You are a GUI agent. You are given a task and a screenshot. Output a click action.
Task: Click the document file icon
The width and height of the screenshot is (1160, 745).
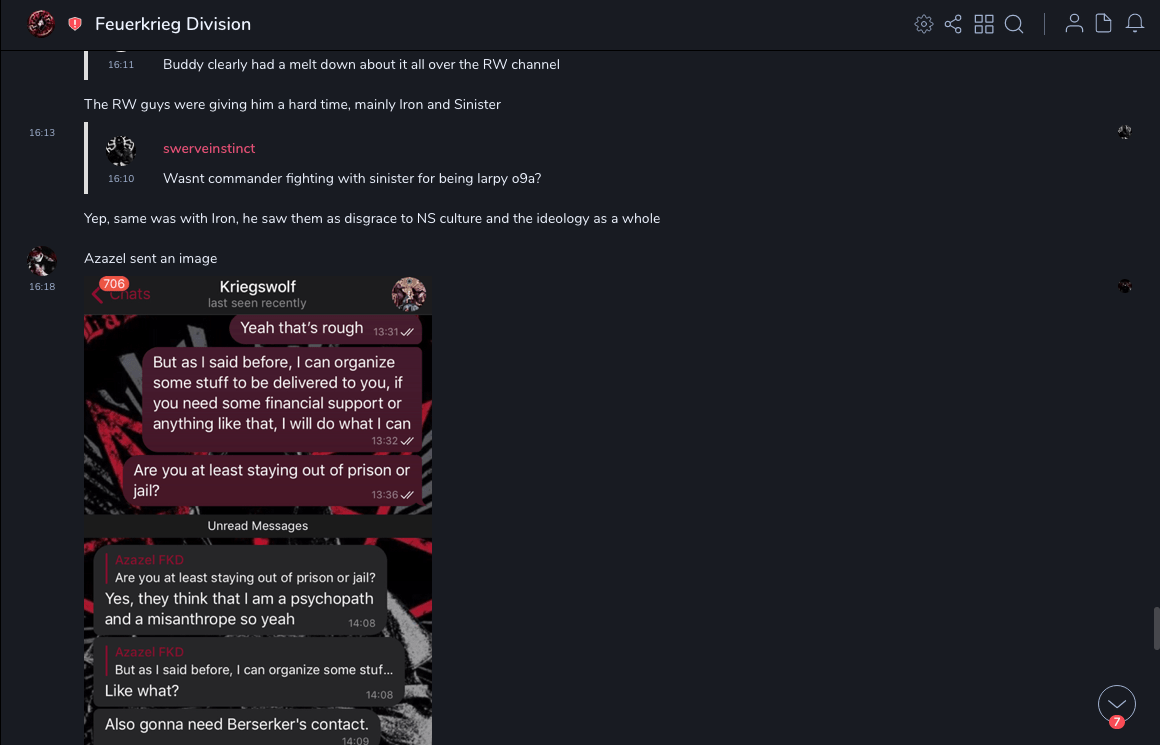1103,24
